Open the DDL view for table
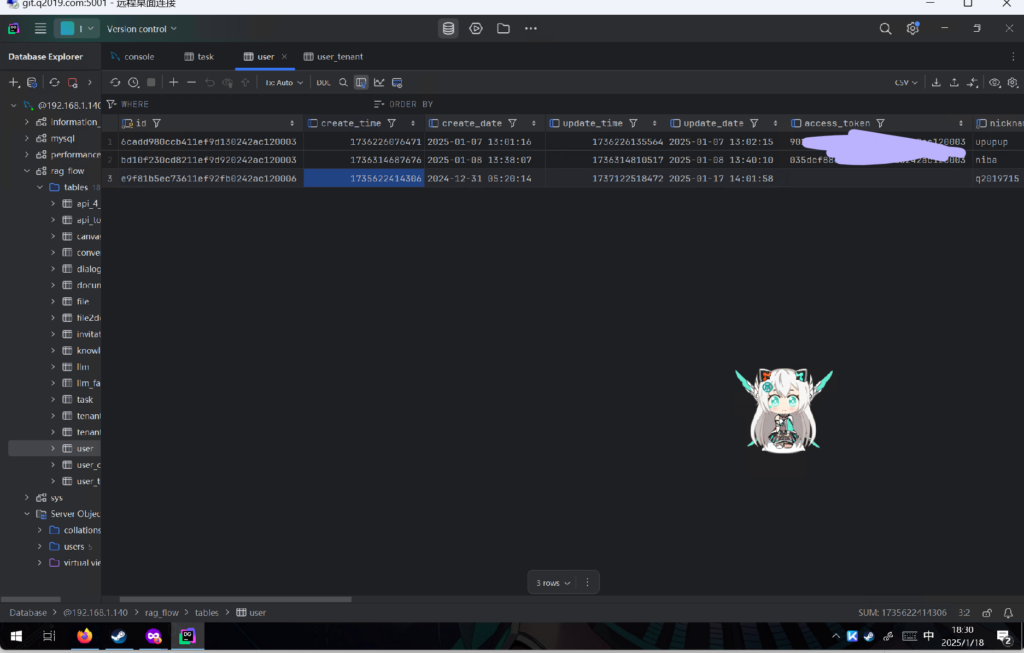 pos(323,83)
